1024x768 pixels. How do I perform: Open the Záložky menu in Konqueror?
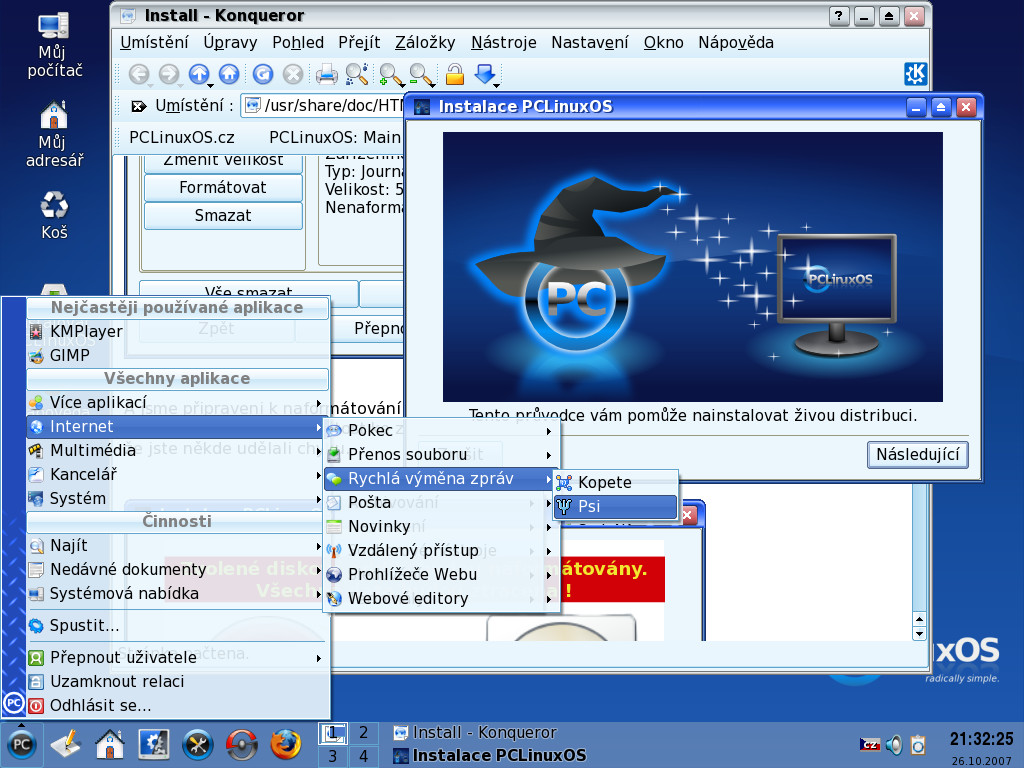425,43
